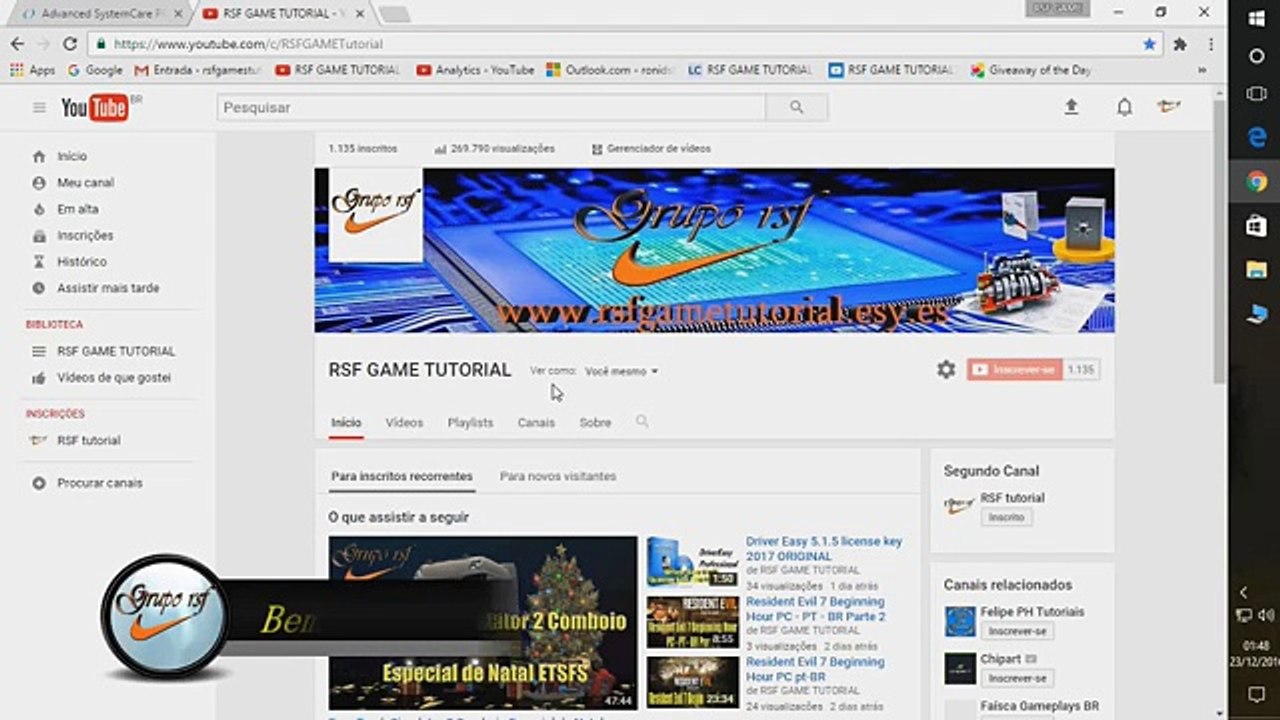1280x720 pixels.
Task: Click the Resident Evil thumbnail with 23:34 duration
Action: [x=693, y=682]
